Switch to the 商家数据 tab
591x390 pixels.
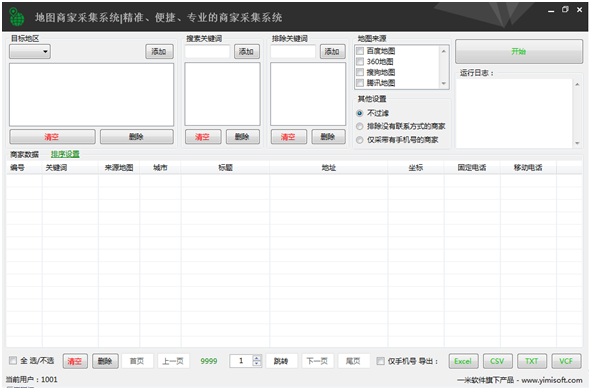(24, 154)
